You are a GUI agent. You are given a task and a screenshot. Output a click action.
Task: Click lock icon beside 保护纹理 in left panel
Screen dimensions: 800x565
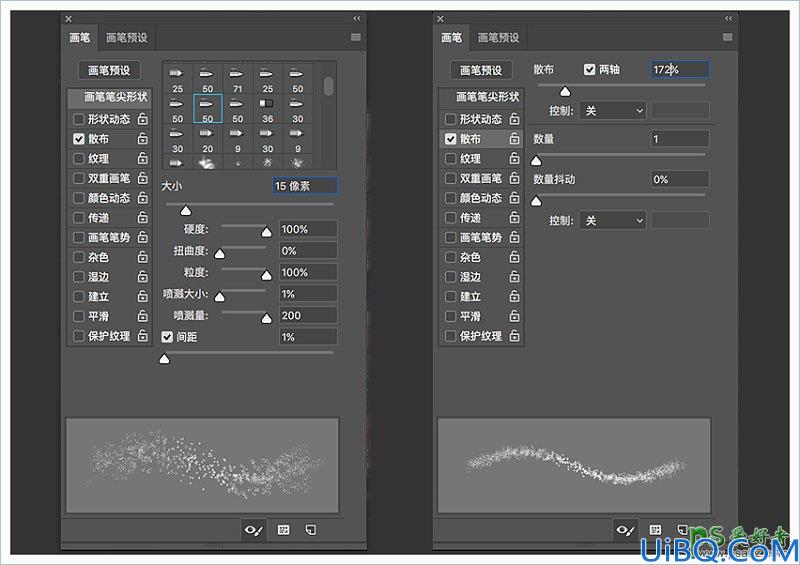[x=143, y=336]
